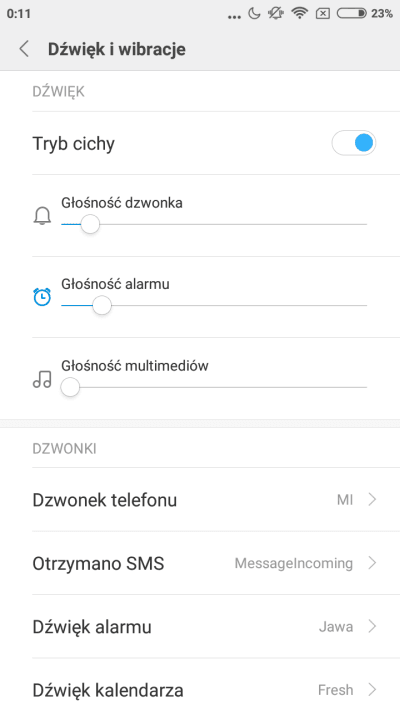Tap the back arrow icon
The width and height of the screenshot is (400, 711).
tap(24, 49)
